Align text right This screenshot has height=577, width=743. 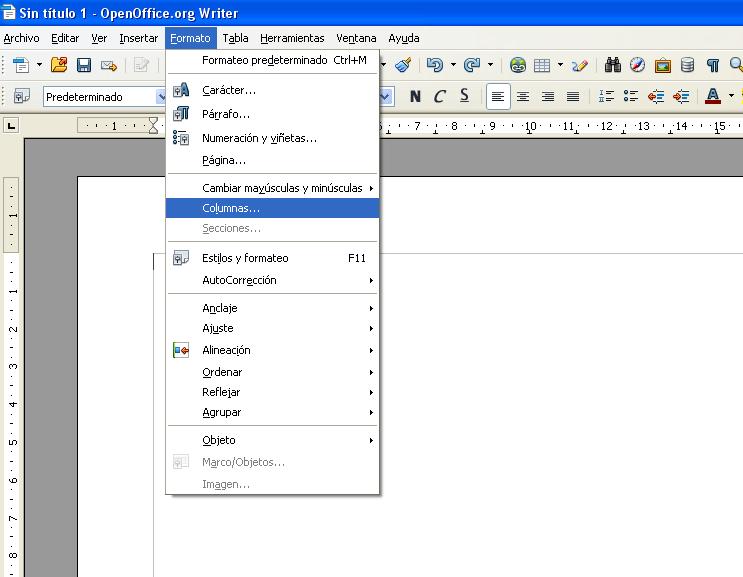coord(548,97)
